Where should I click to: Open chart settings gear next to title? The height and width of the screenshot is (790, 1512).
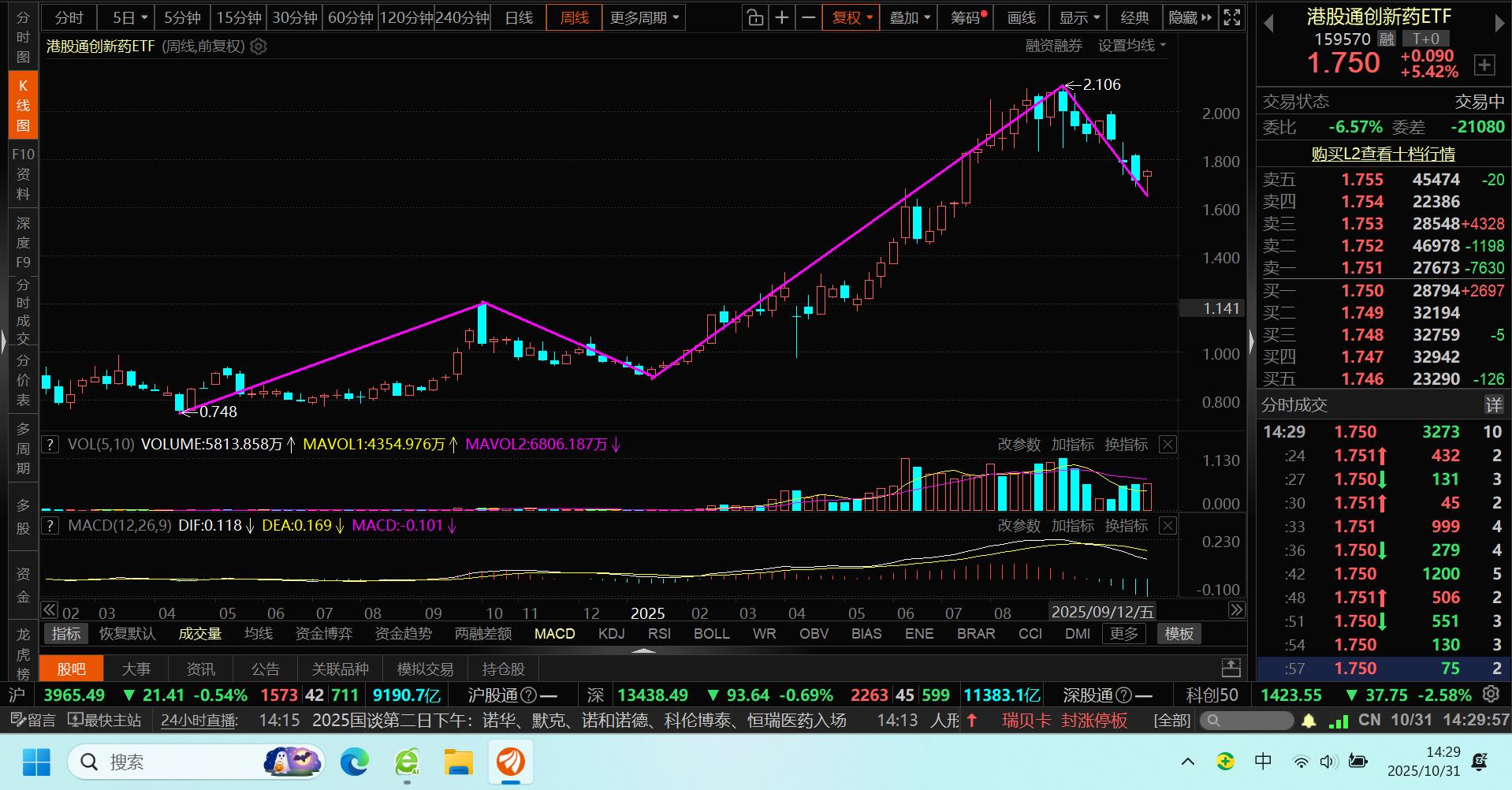point(259,47)
